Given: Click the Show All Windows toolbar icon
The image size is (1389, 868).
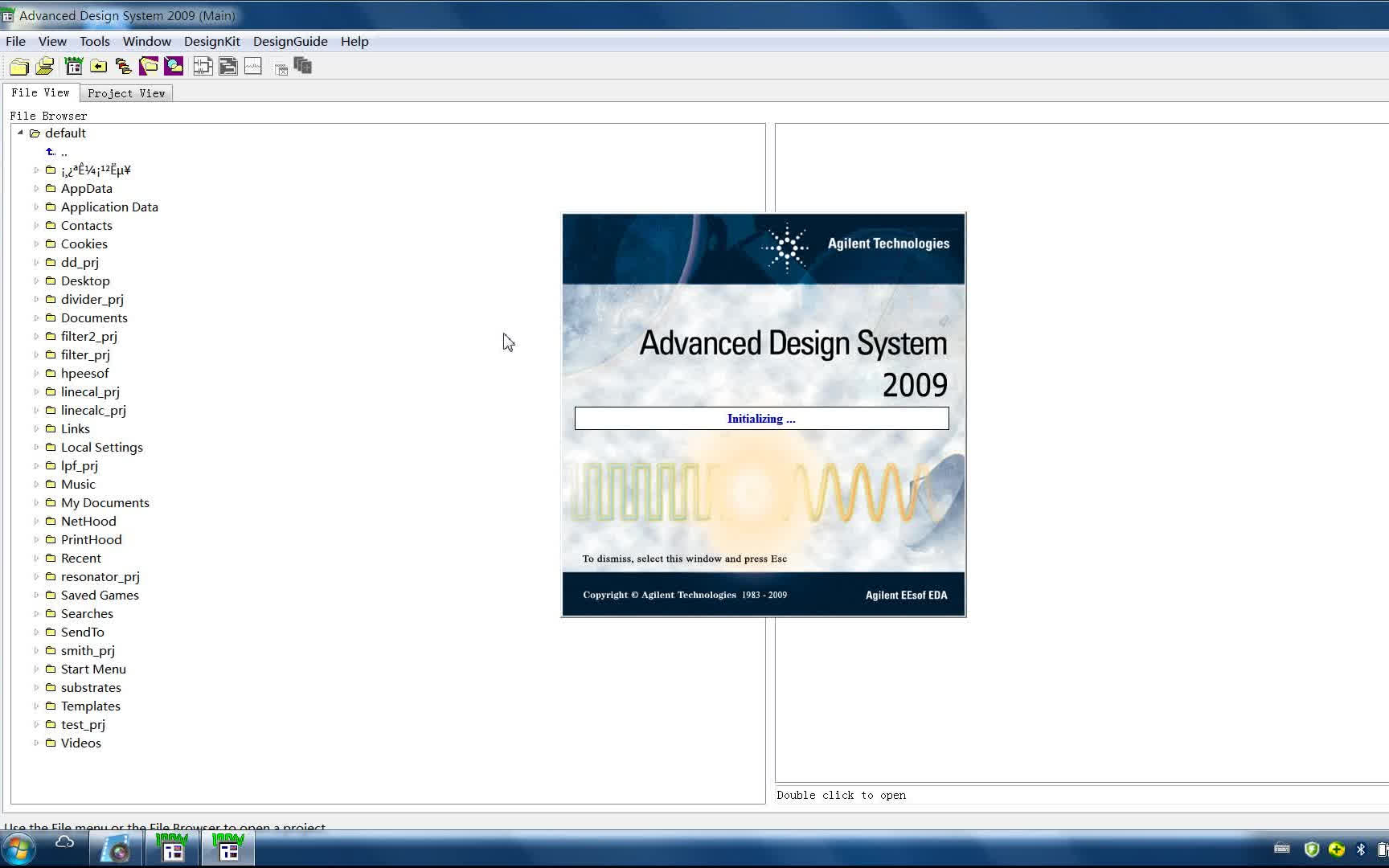Looking at the screenshot, I should (303, 66).
